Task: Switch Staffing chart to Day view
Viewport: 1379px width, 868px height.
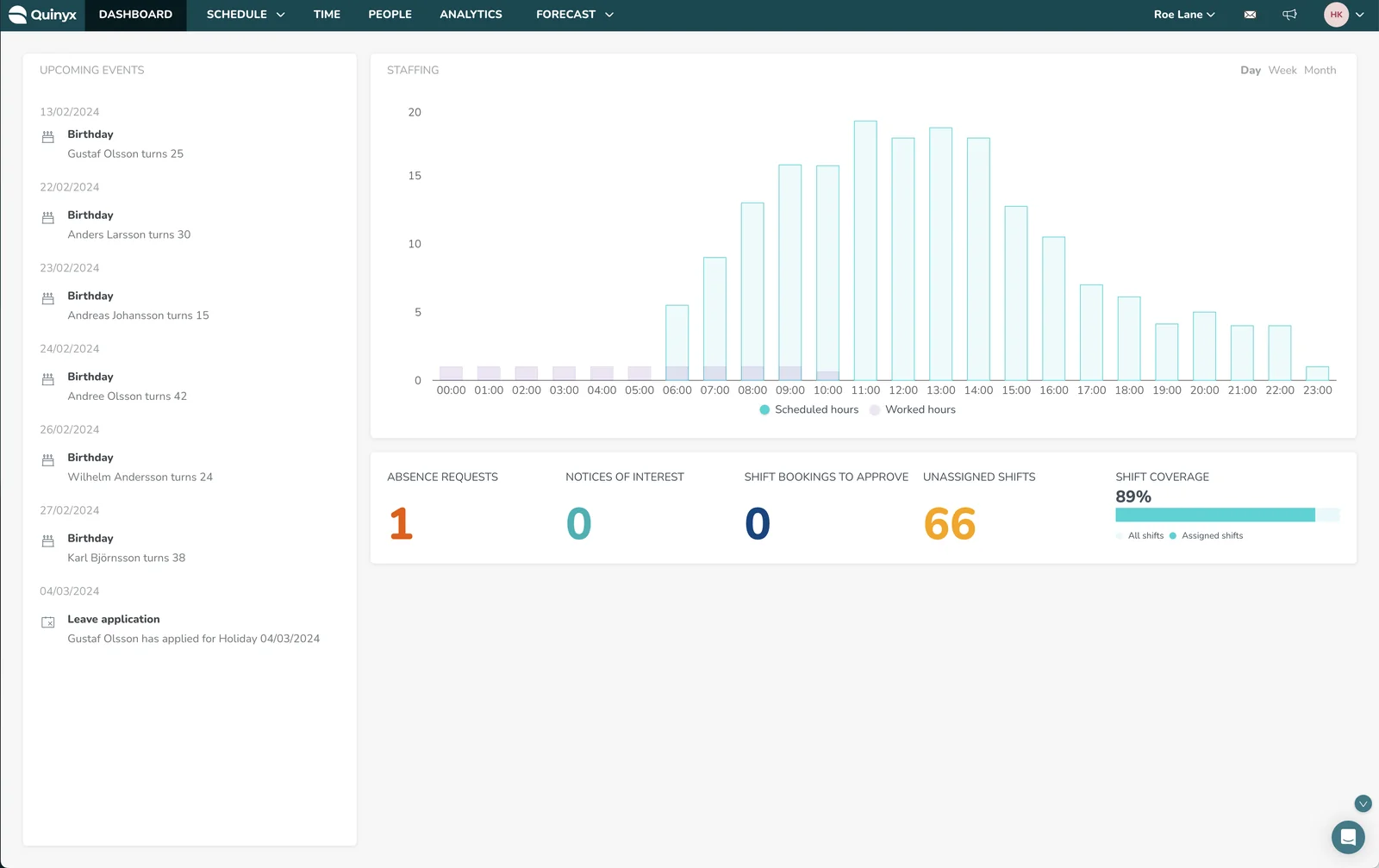Action: coord(1251,71)
